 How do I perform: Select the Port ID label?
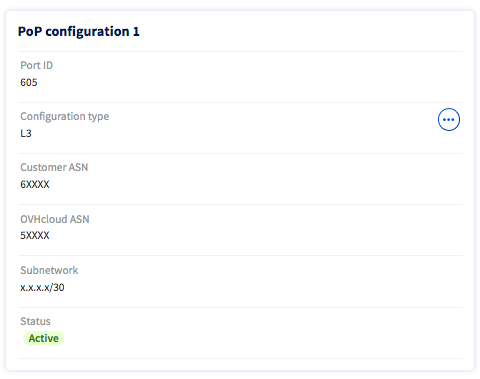(37, 65)
